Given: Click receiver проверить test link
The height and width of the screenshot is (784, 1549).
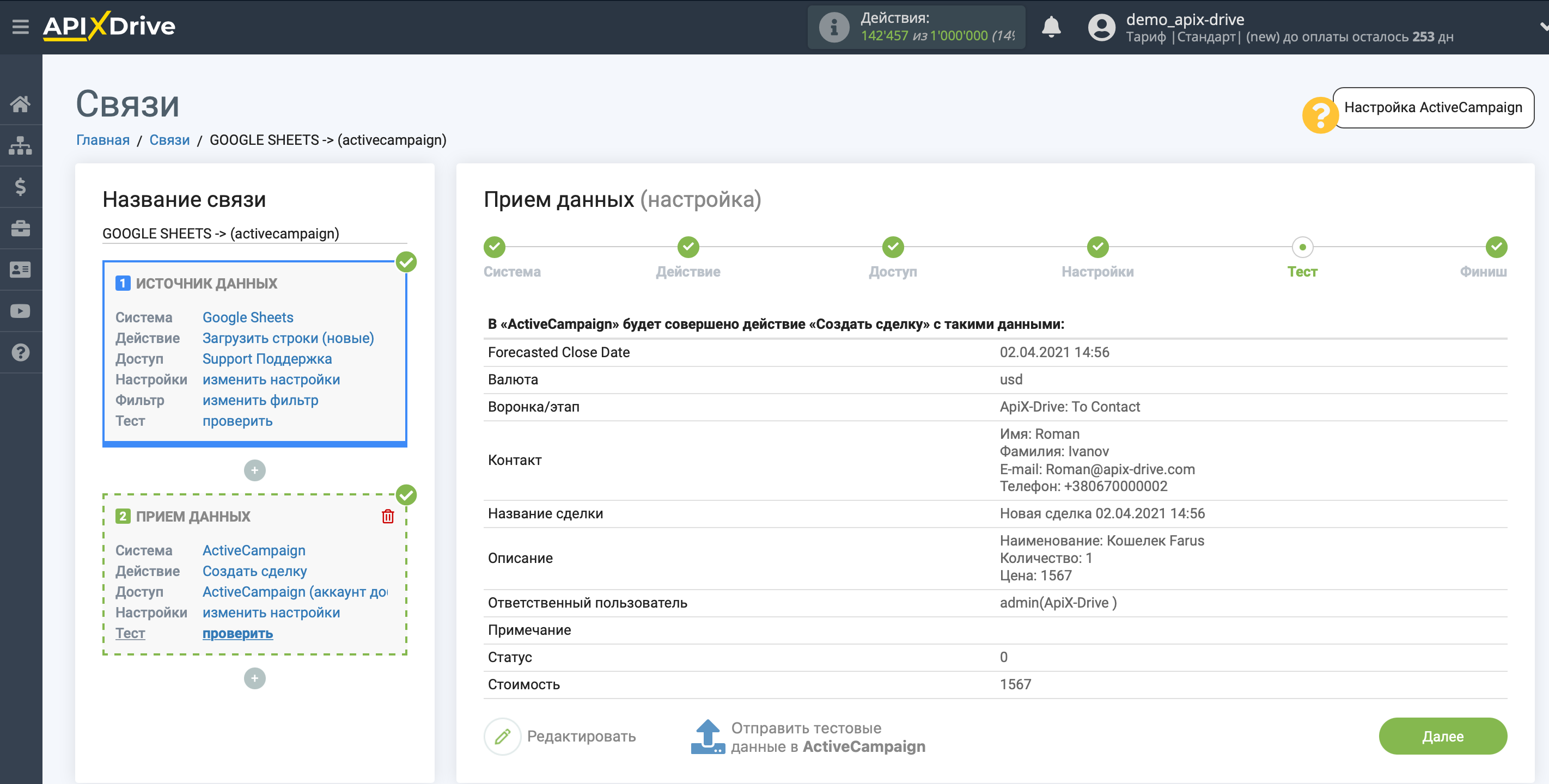Looking at the screenshot, I should point(237,634).
